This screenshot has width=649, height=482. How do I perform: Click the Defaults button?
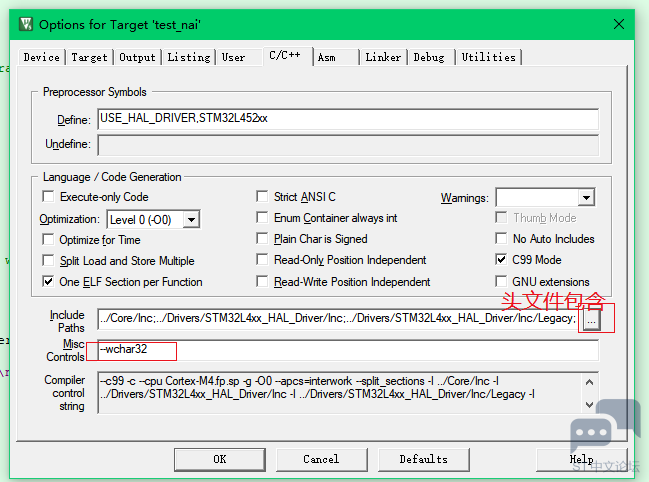pyautogui.click(x=424, y=459)
